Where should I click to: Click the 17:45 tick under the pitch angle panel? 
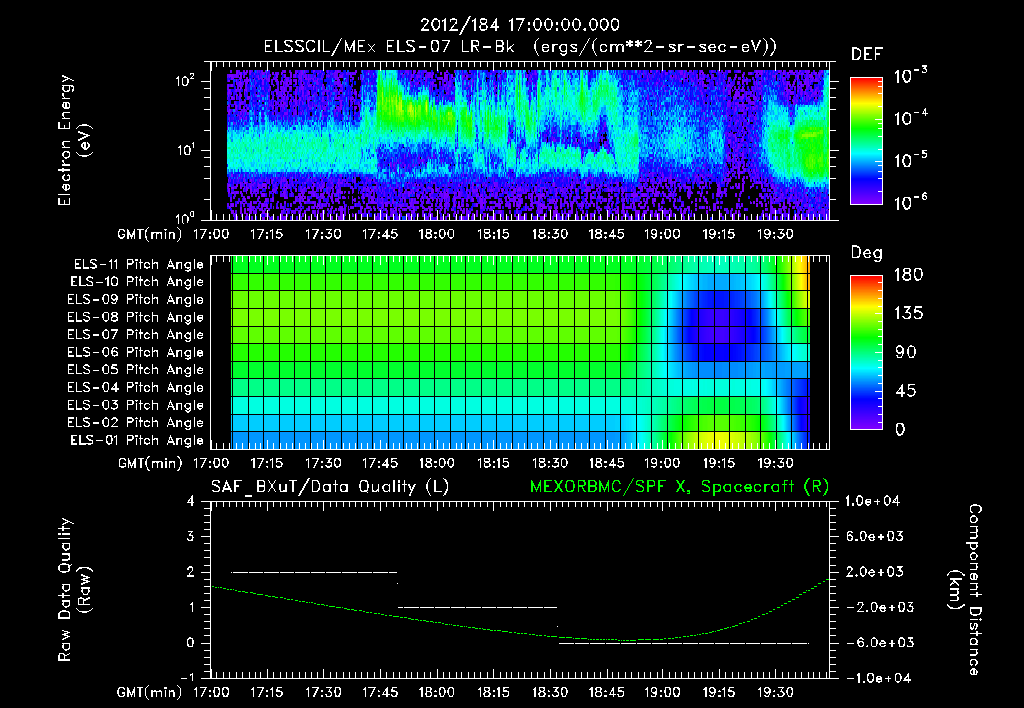click(379, 463)
